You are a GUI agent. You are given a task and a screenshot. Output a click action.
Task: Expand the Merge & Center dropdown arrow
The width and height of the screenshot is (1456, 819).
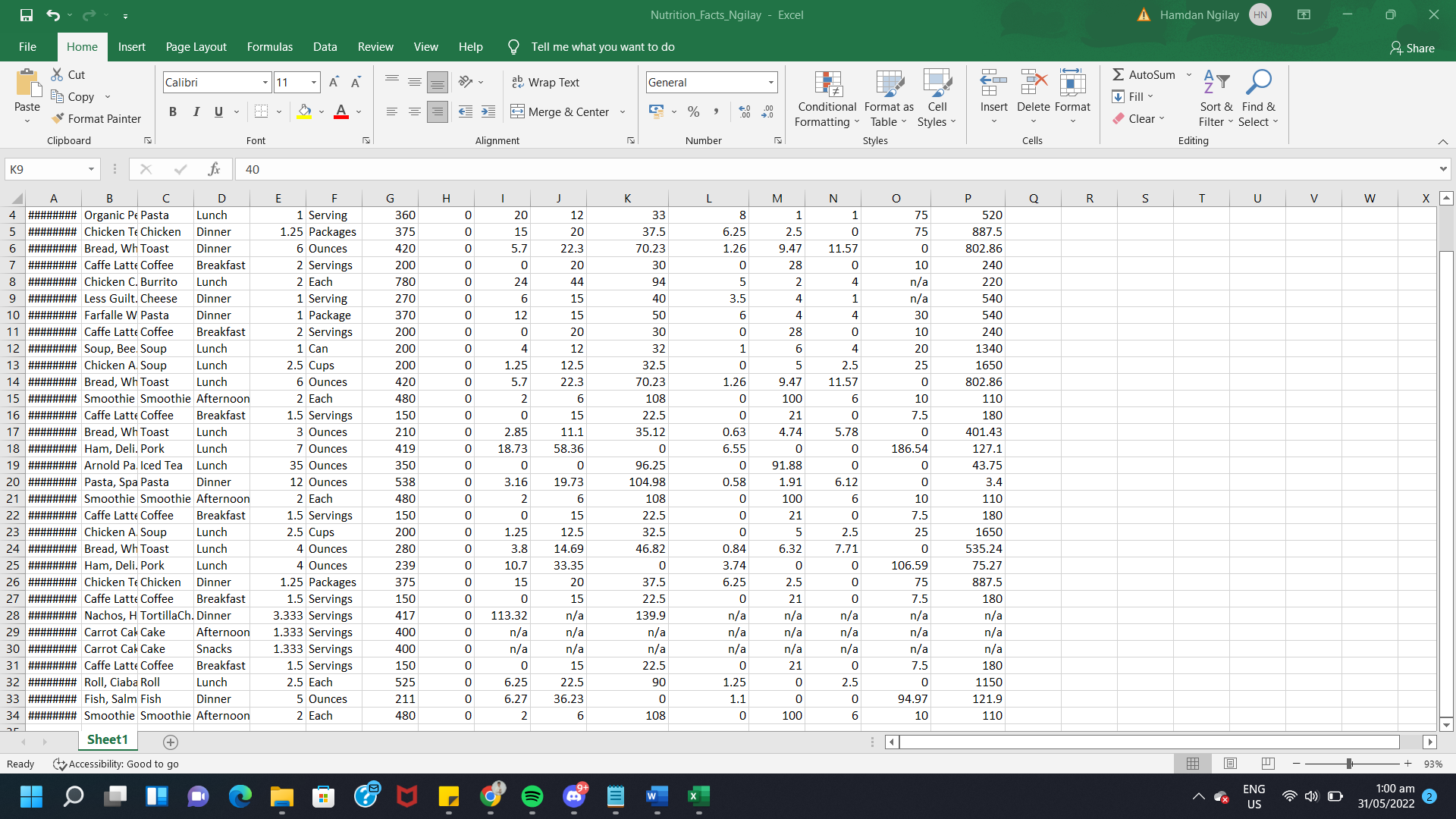click(x=623, y=111)
